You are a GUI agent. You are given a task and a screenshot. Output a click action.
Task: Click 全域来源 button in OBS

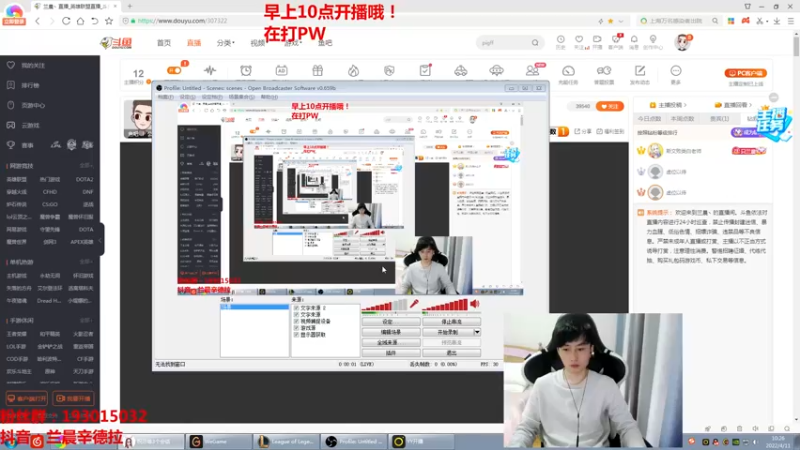[x=391, y=342]
